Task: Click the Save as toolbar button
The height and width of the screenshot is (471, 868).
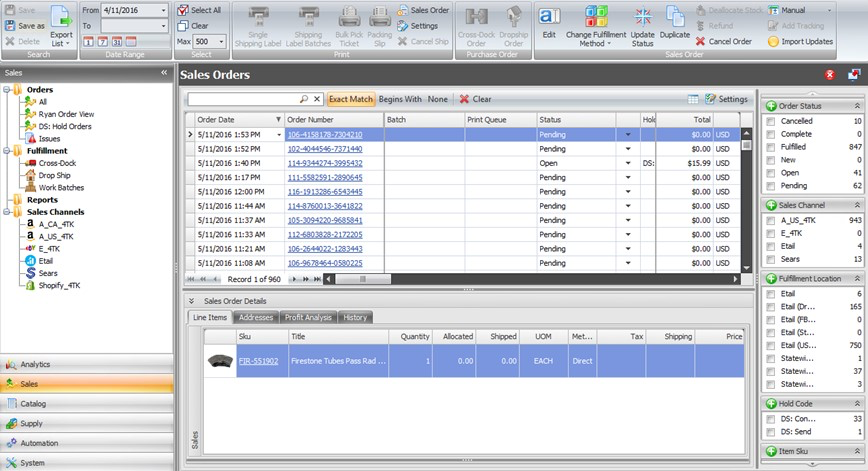Action: point(25,25)
